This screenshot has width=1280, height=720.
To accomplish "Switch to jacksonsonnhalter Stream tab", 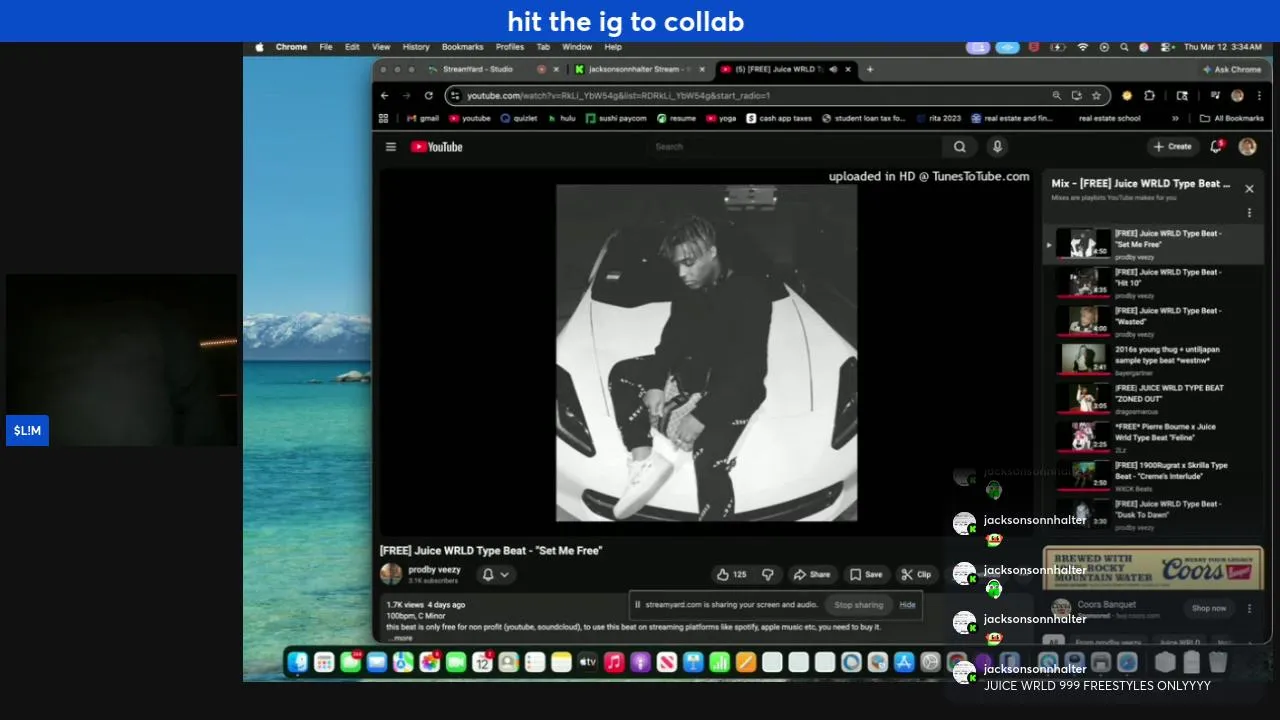I will coord(640,69).
